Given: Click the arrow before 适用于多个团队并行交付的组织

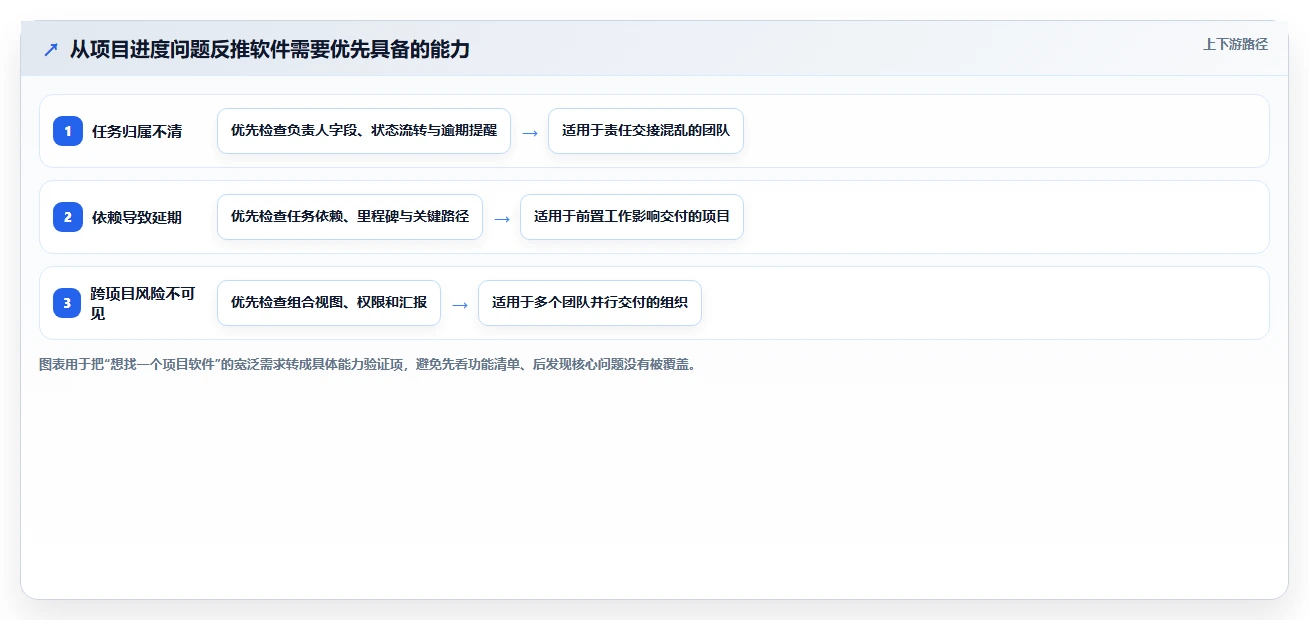Looking at the screenshot, I should click(460, 304).
